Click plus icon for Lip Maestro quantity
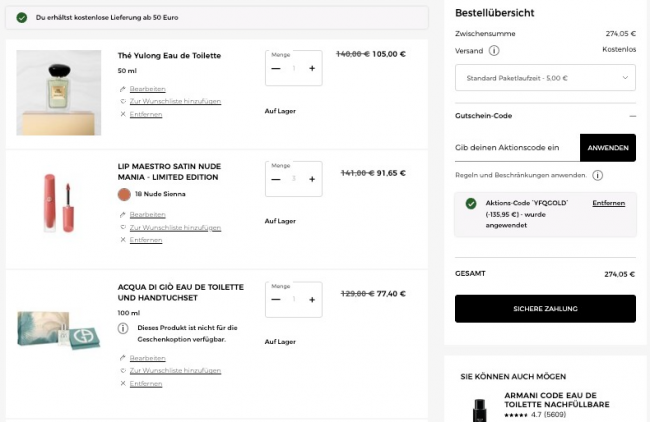Screen dimensions: 650x422 [x=312, y=179]
